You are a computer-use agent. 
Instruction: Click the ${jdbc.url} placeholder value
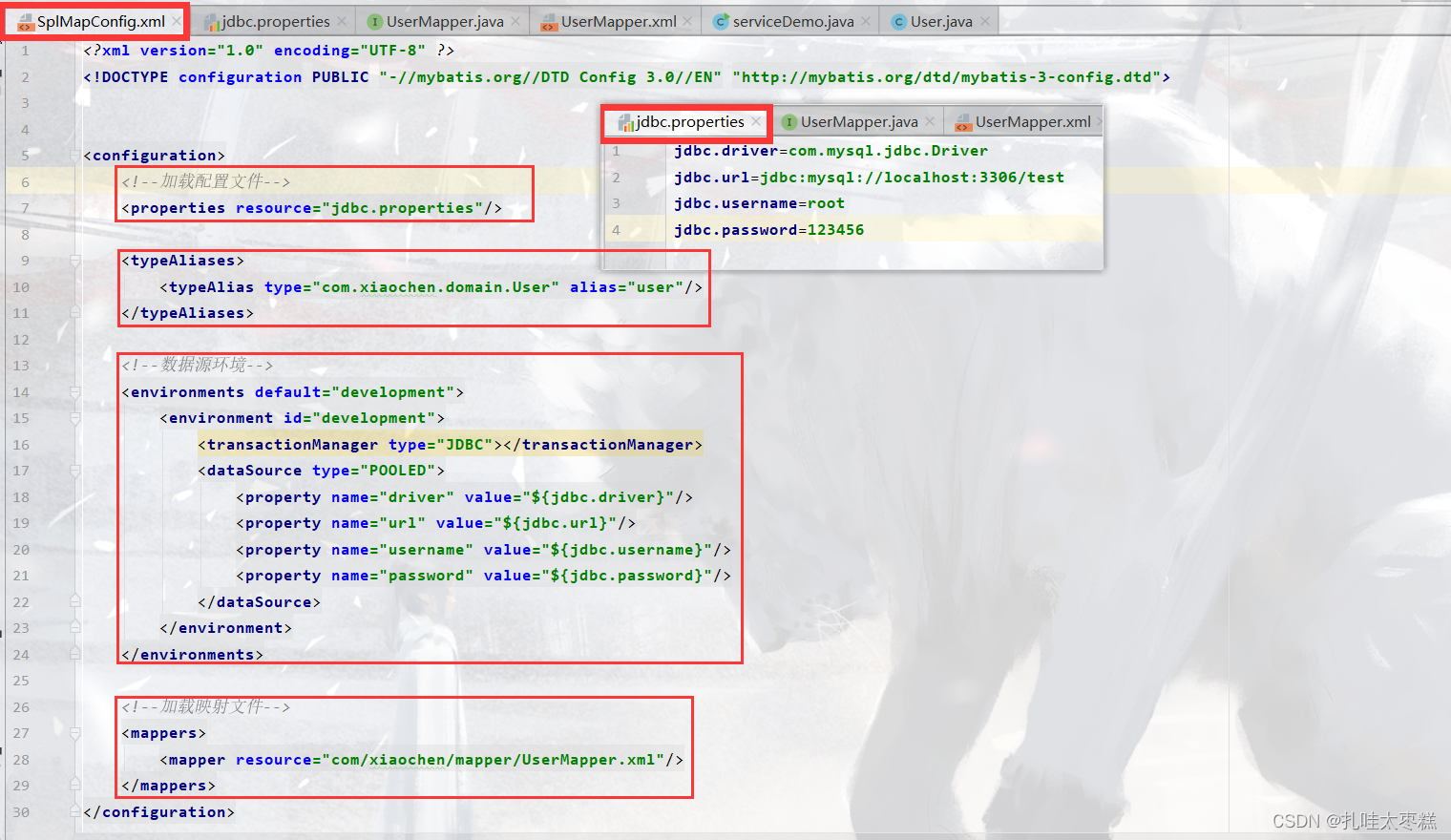coord(560,523)
